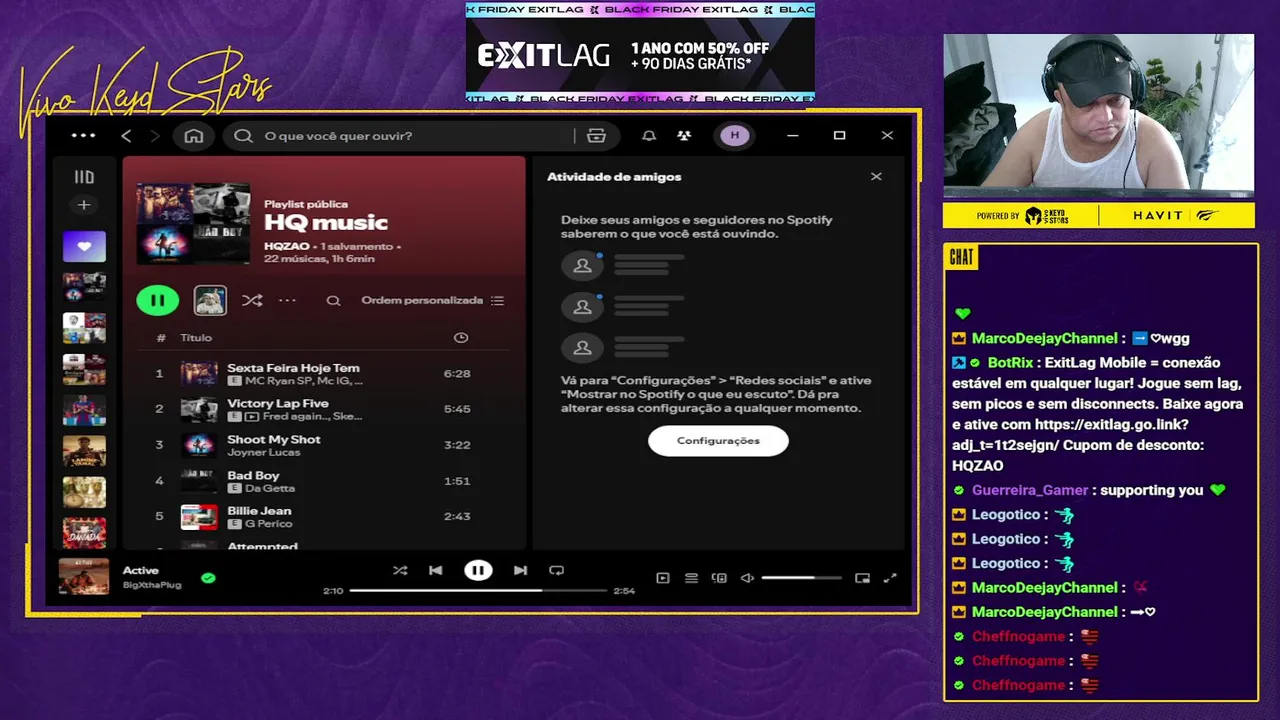Viewport: 1280px width, 720px height.
Task: Open artist 'Da Getta' link
Action: tap(270, 488)
